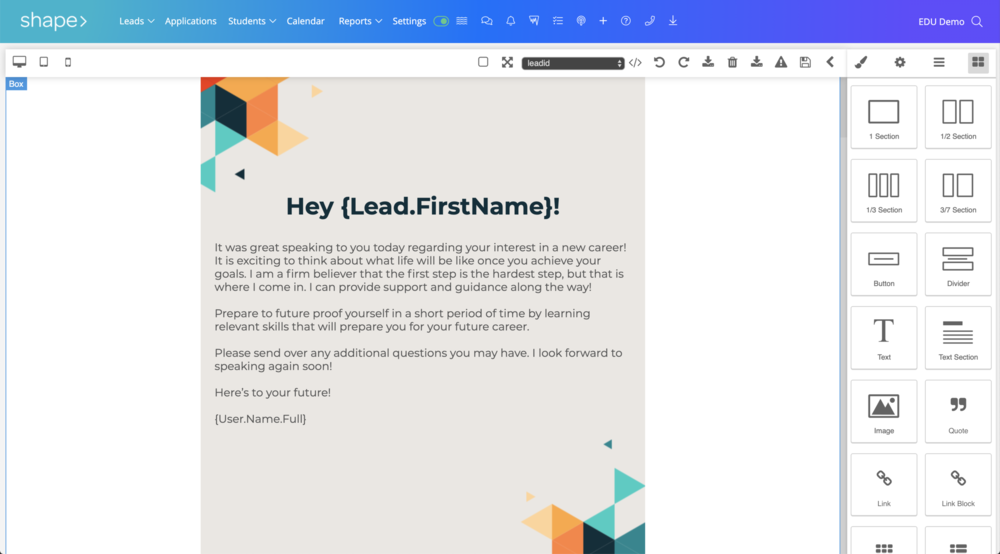Select the 1/3 Section block
1000x554 pixels.
(884, 191)
